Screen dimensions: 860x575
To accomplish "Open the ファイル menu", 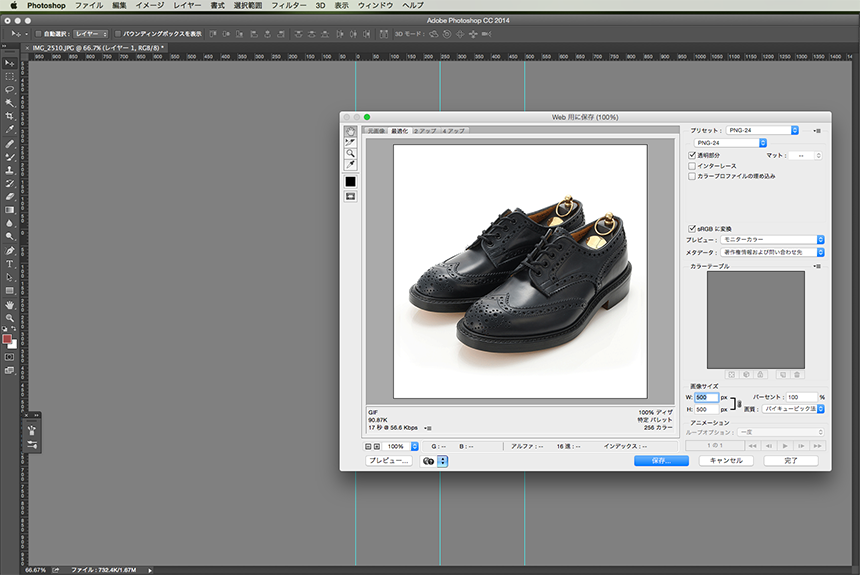I will point(89,5).
